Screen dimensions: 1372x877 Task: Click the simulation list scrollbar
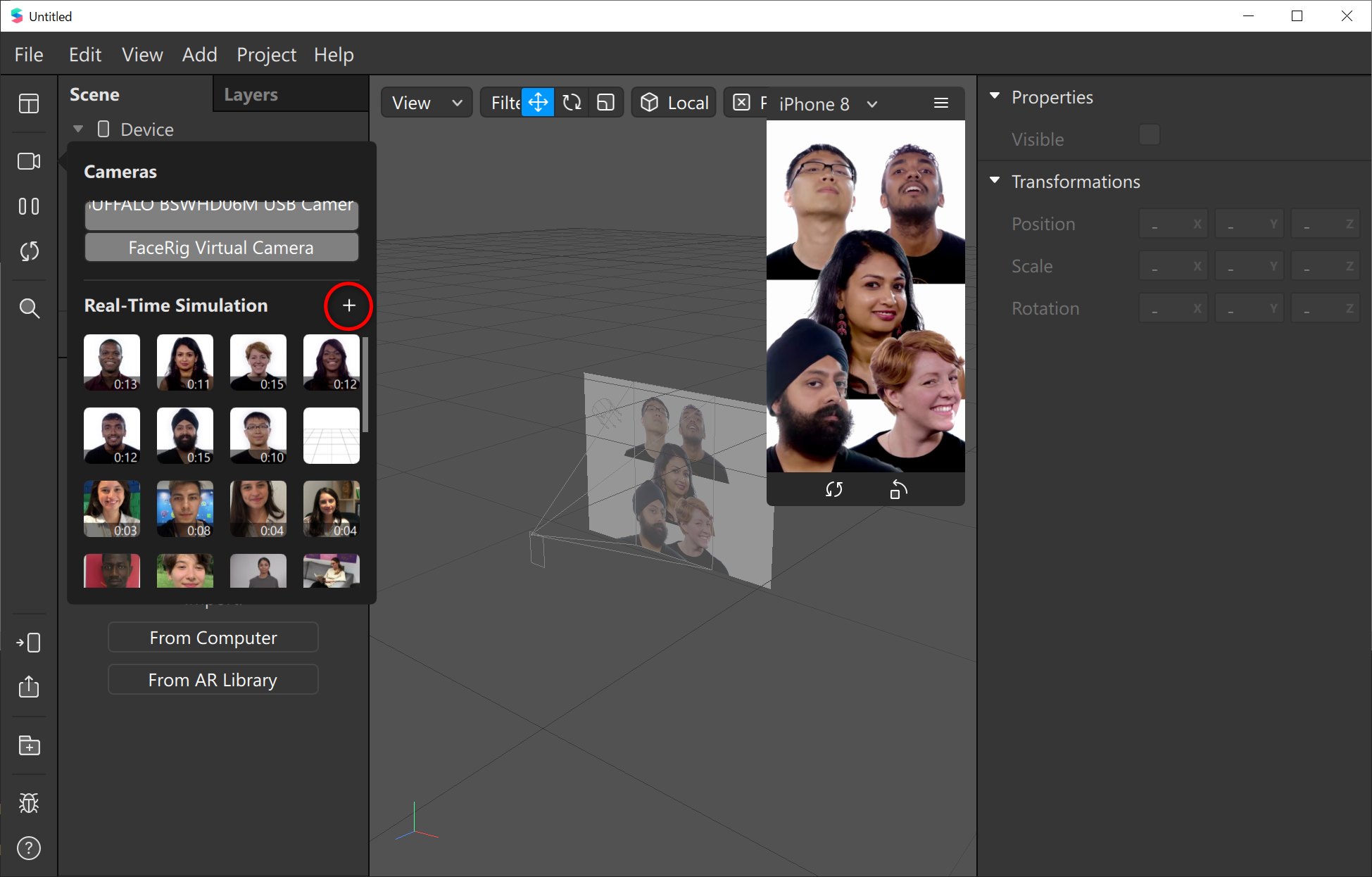point(365,385)
